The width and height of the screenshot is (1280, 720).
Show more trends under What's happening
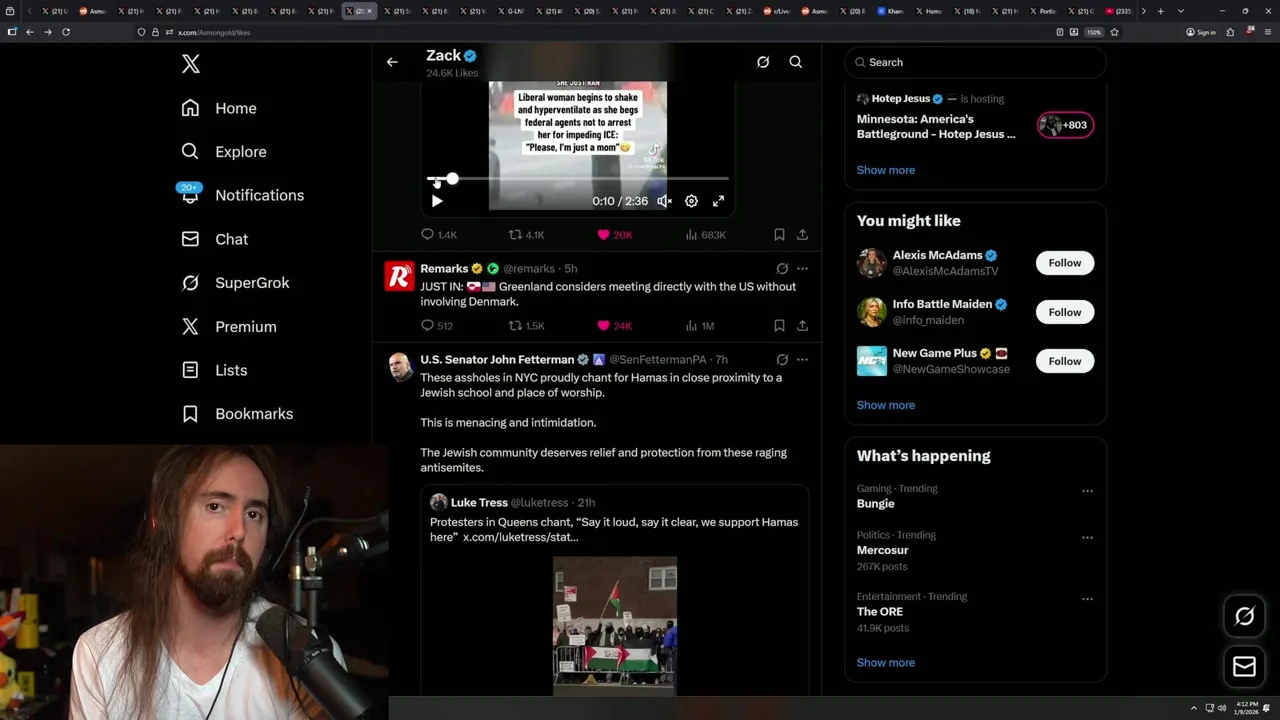[885, 662]
